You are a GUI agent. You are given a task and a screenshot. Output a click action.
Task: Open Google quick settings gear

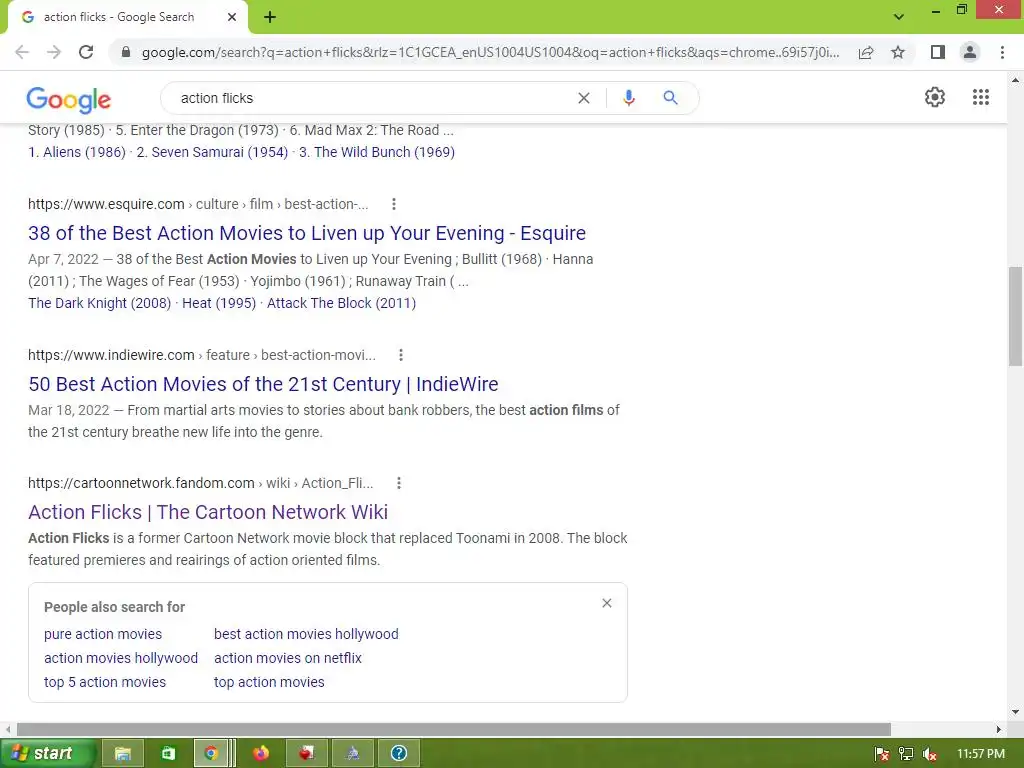click(935, 97)
